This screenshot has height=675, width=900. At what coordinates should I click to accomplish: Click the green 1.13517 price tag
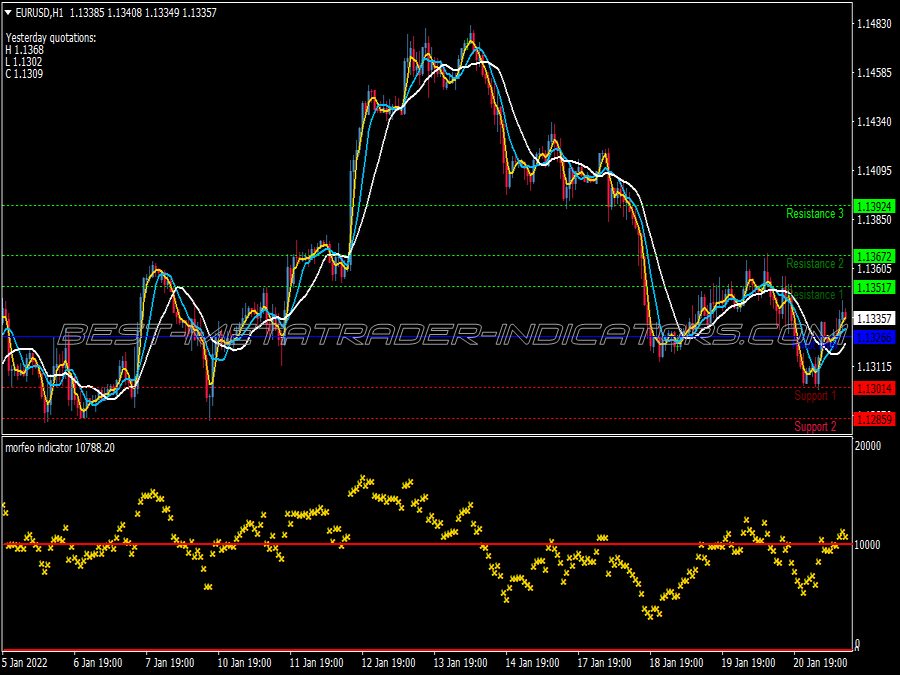point(874,288)
